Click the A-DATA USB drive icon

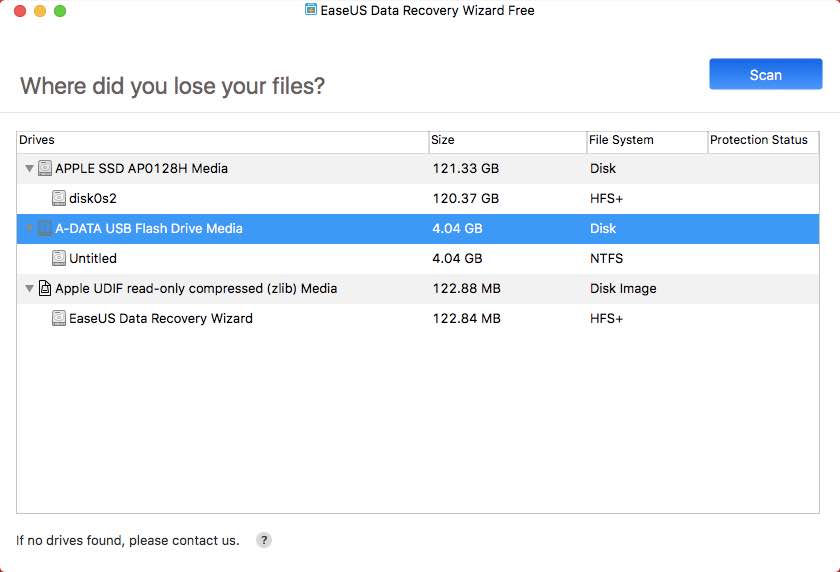[x=45, y=228]
